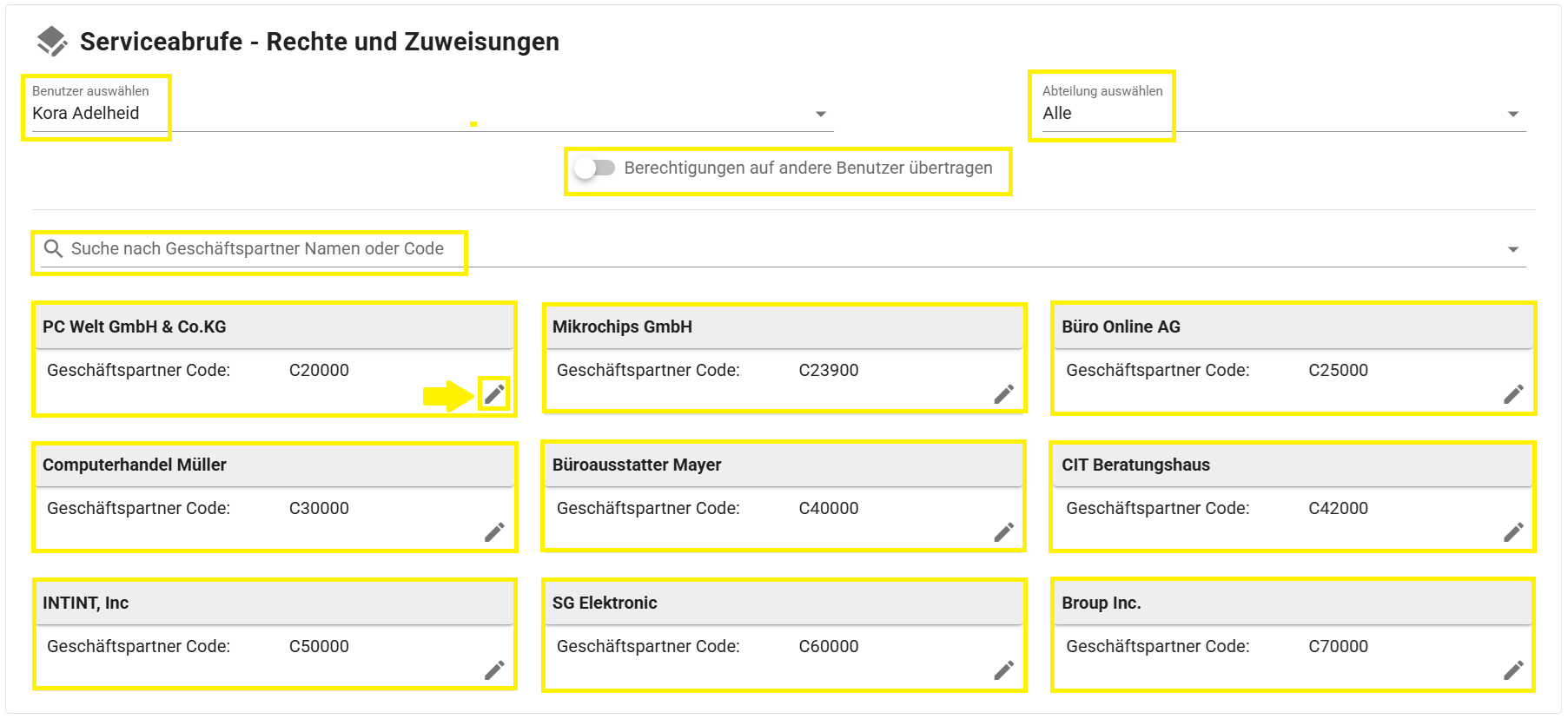Click pencil icon for Mikrochips GmbH

(1003, 394)
